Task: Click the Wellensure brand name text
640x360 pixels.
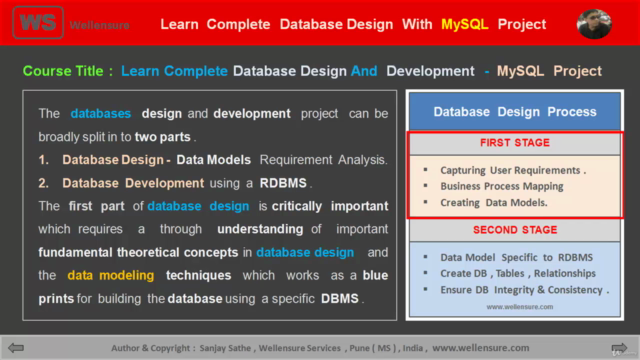Action: pyautogui.click(x=100, y=25)
